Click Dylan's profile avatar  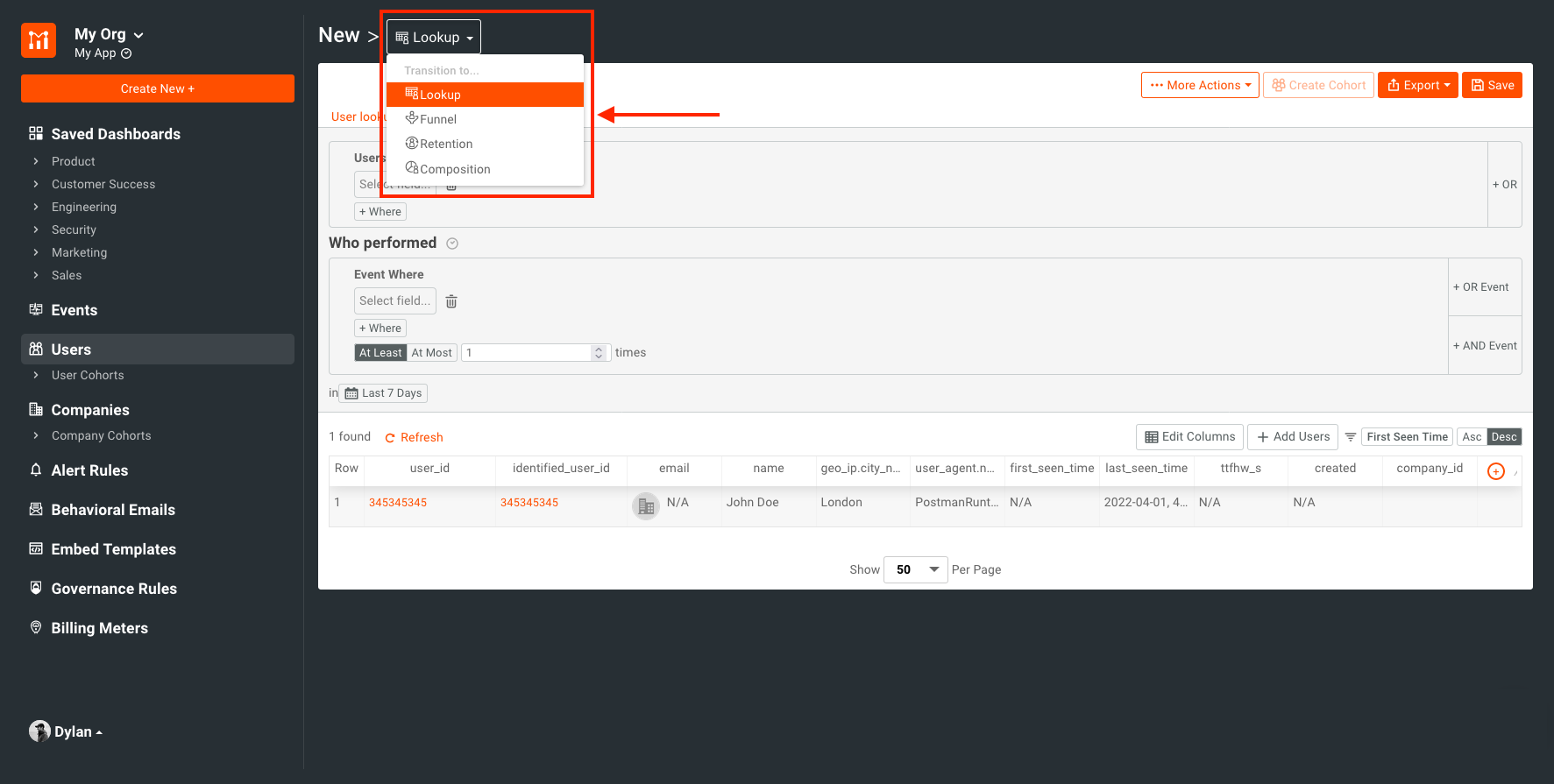click(x=39, y=731)
